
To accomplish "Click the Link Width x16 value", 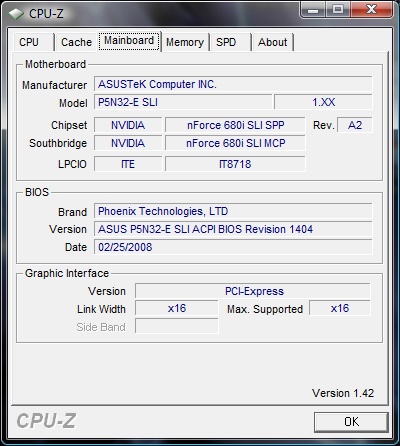I will pos(177,308).
